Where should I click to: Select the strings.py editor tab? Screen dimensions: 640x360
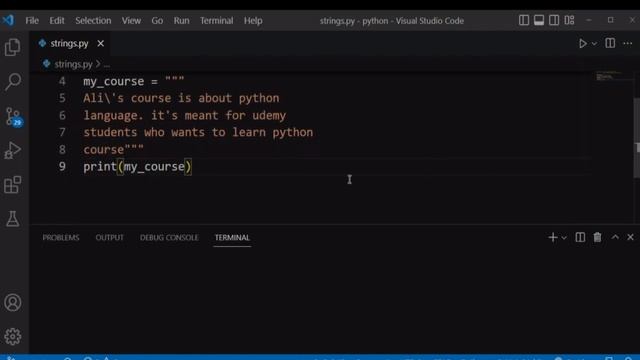coord(69,43)
